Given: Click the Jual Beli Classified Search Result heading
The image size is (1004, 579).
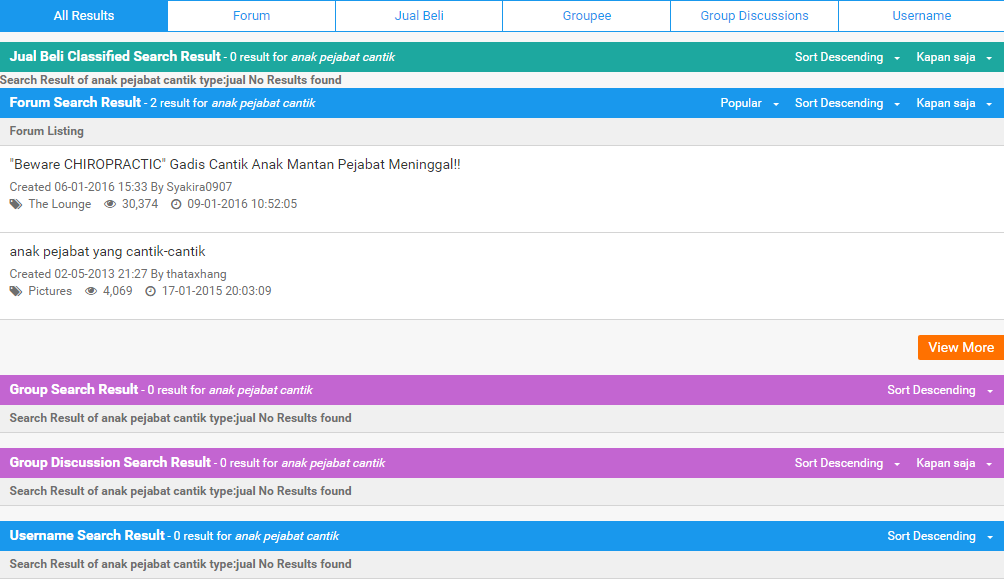Looking at the screenshot, I should [x=115, y=56].
